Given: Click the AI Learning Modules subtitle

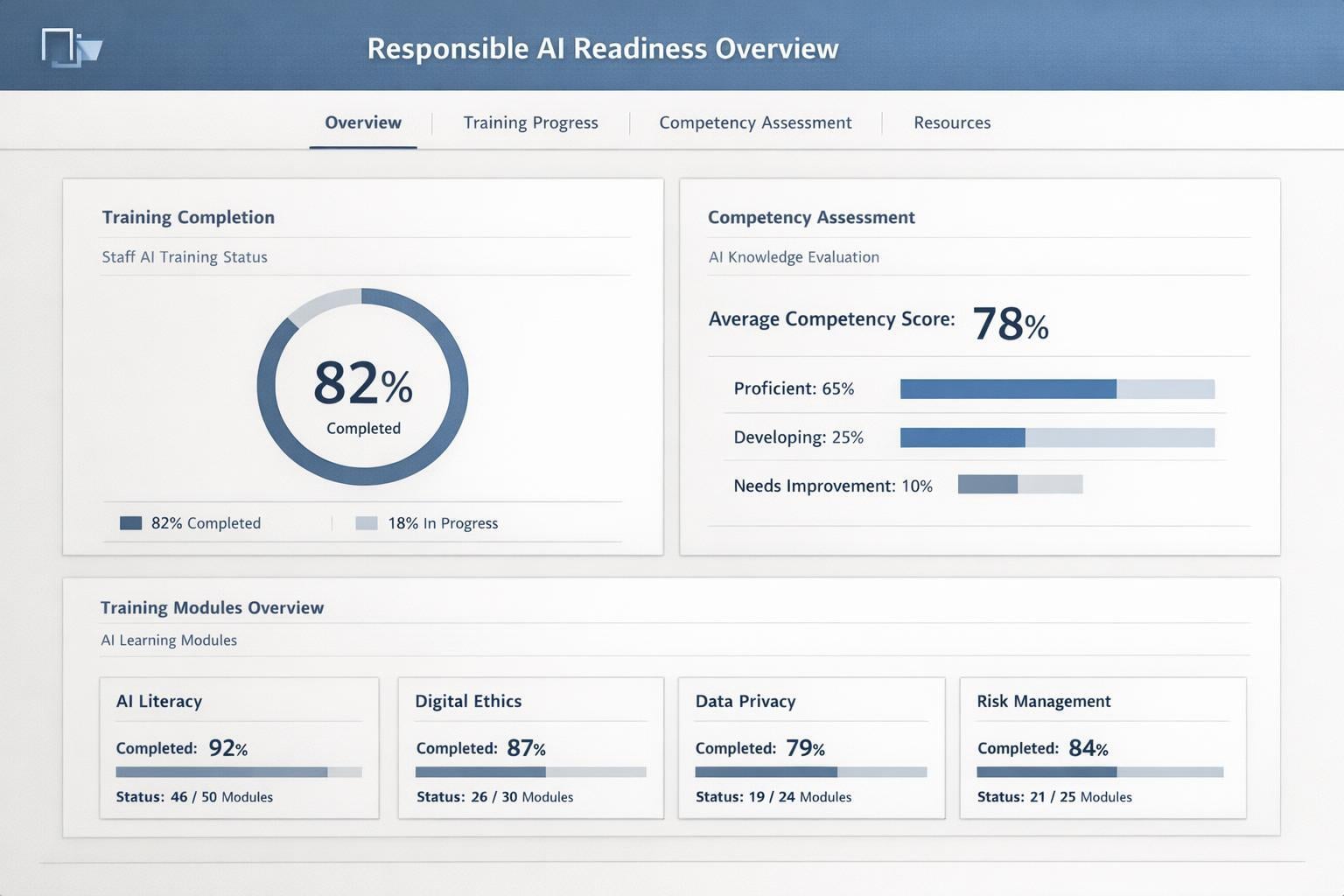Looking at the screenshot, I should 169,640.
